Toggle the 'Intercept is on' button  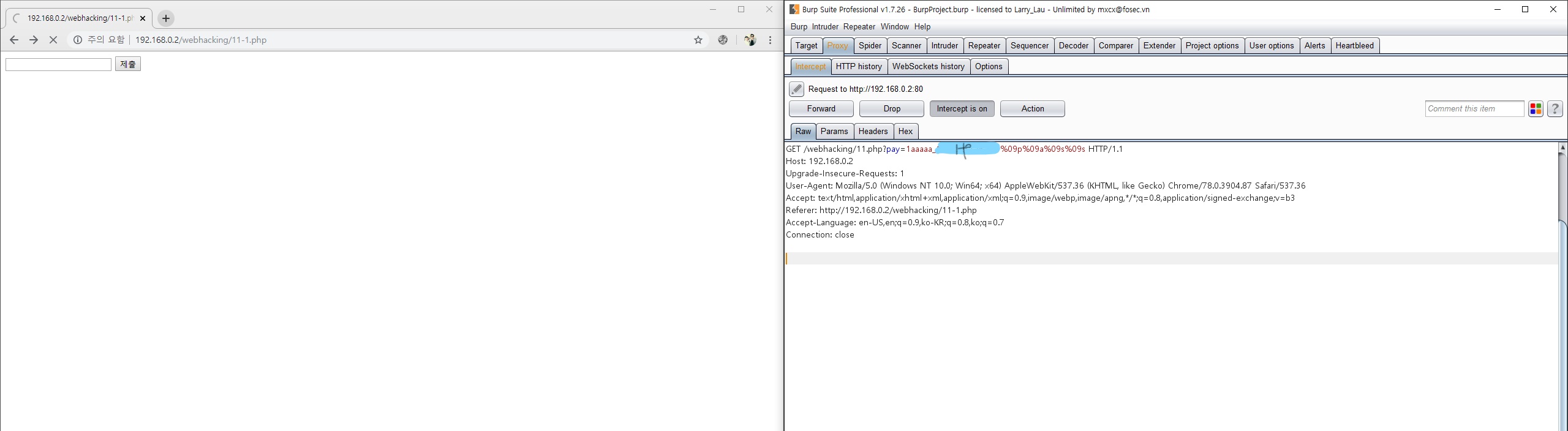point(962,109)
